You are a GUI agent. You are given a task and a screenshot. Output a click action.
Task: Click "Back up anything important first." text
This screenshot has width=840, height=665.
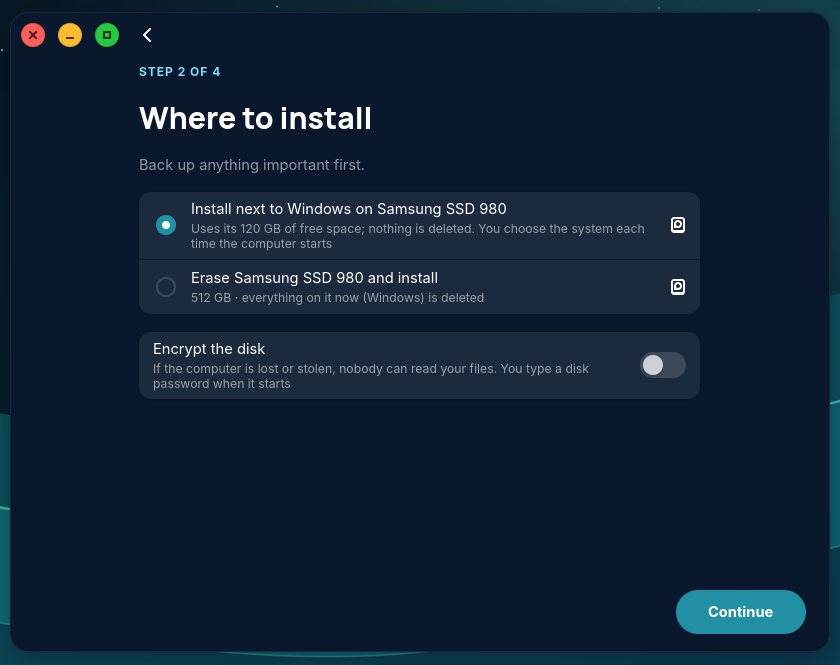coord(252,165)
